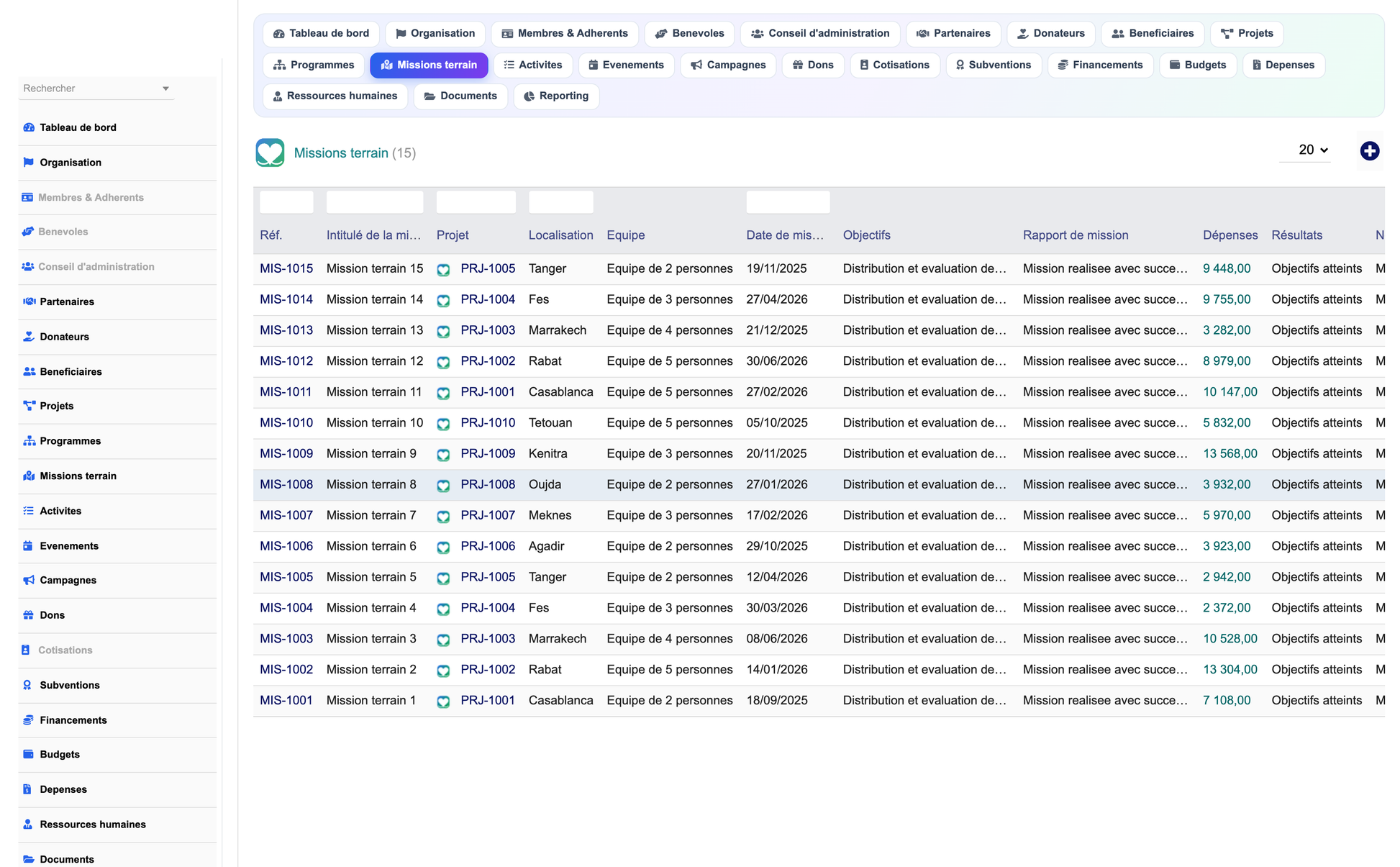The height and width of the screenshot is (867, 1400).
Task: Click the Subventions icon in sidebar
Action: [29, 685]
